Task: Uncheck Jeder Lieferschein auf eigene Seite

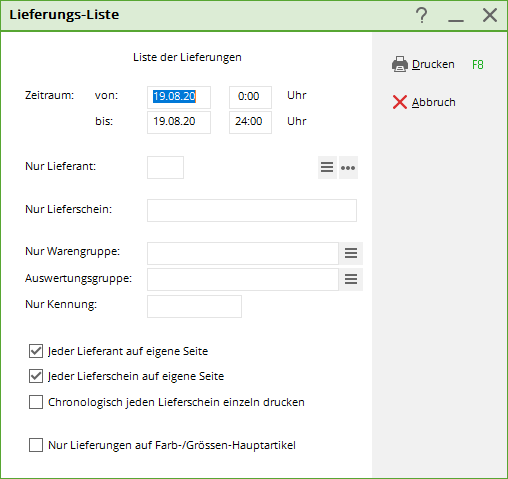Action: (x=36, y=376)
